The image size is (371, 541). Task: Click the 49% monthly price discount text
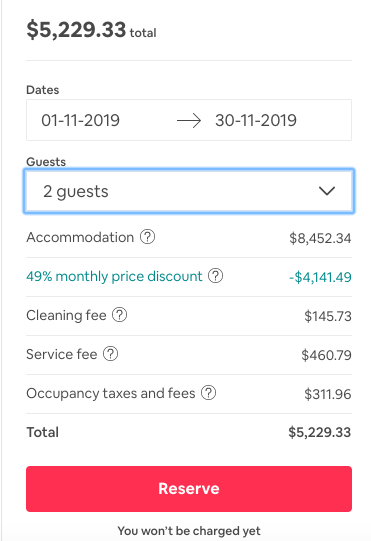tap(114, 276)
